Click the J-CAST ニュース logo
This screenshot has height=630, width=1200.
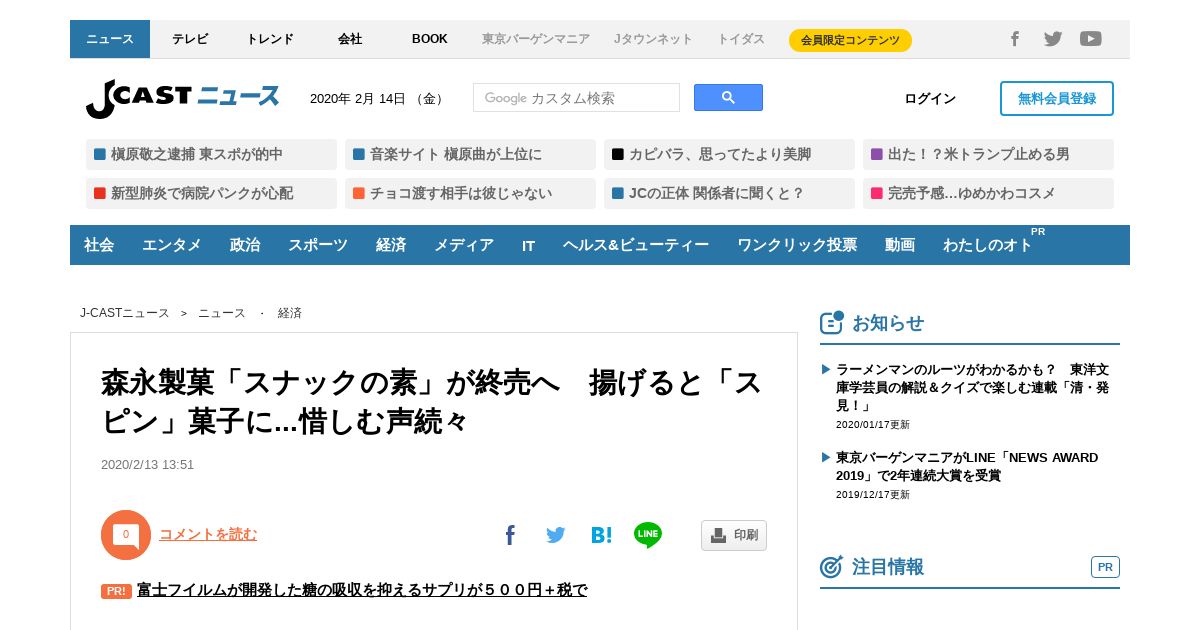[x=183, y=98]
